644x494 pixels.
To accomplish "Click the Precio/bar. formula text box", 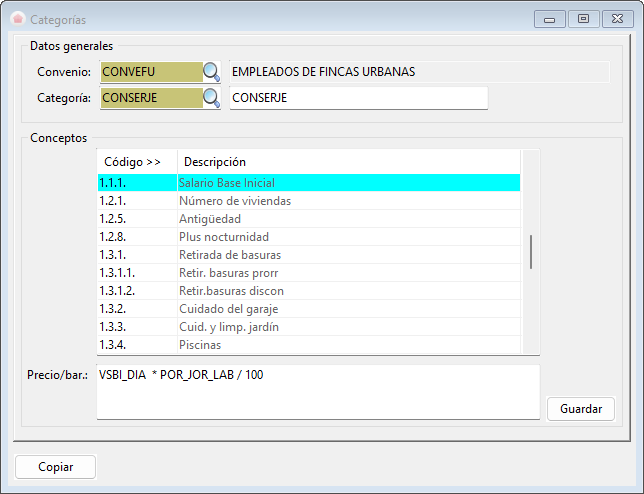I will 317,391.
